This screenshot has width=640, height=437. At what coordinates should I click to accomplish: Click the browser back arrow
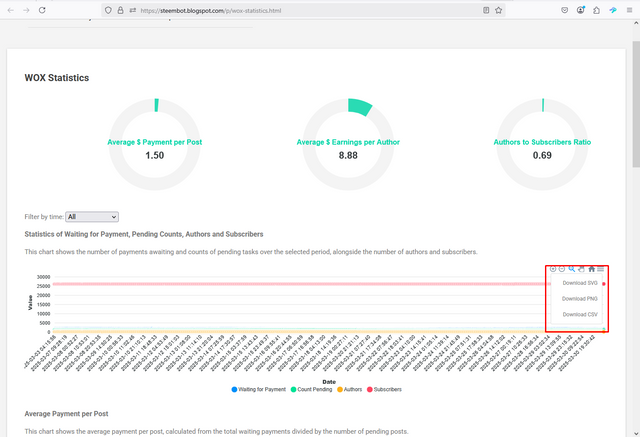11,10
